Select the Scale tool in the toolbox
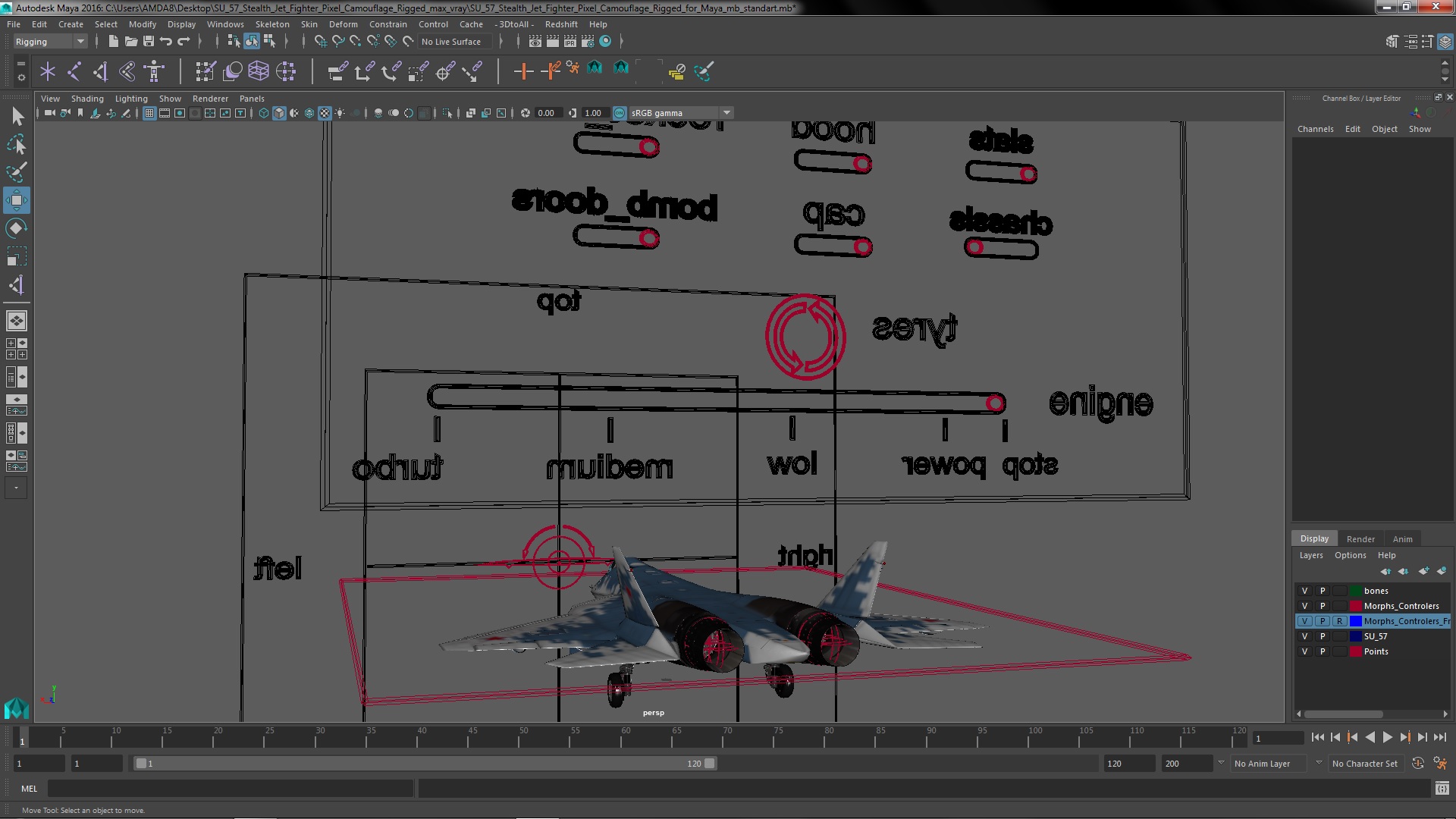Screen dimensions: 1456x819 16,256
